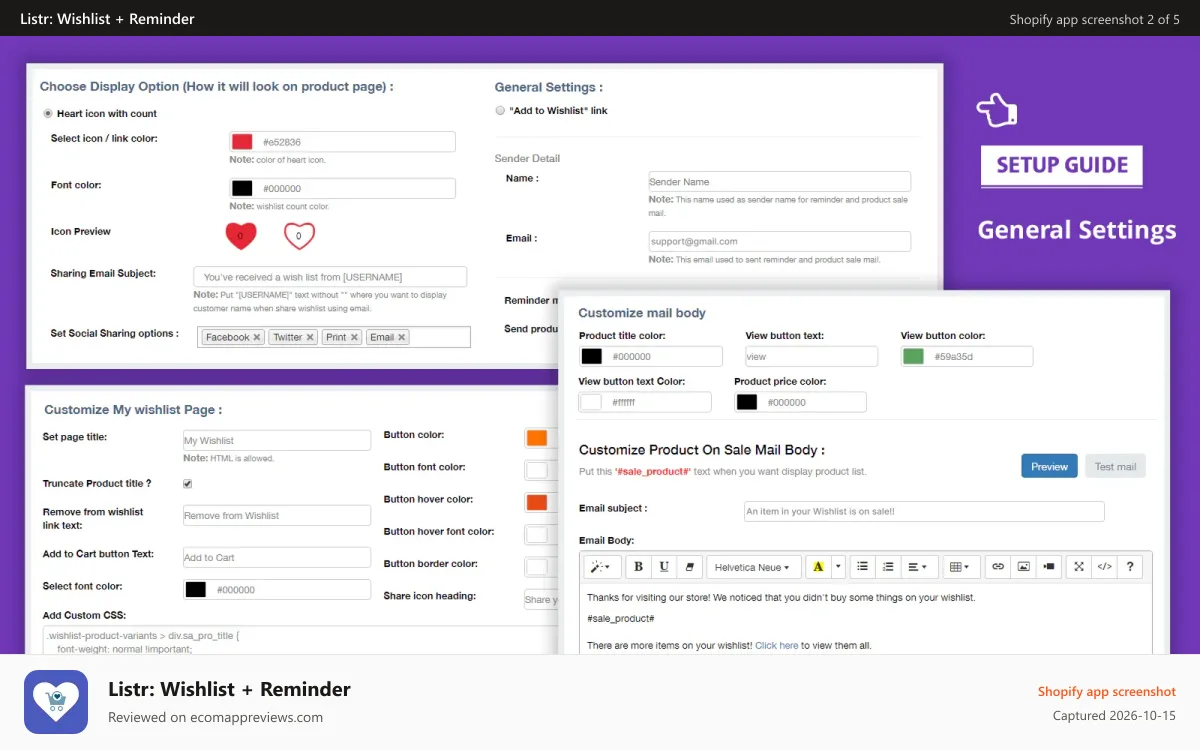
Task: Click the Preview button
Action: pos(1049,466)
